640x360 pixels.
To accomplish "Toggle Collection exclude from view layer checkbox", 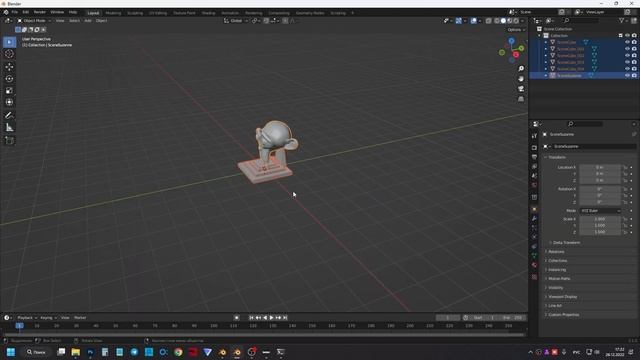I will [x=620, y=36].
